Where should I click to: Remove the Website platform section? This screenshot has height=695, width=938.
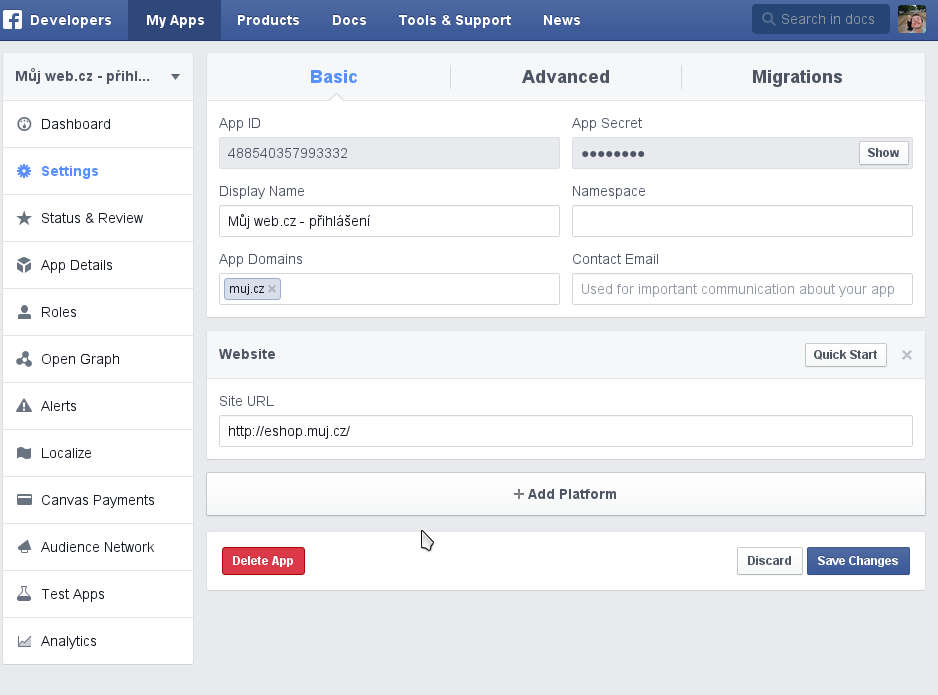pyautogui.click(x=907, y=355)
